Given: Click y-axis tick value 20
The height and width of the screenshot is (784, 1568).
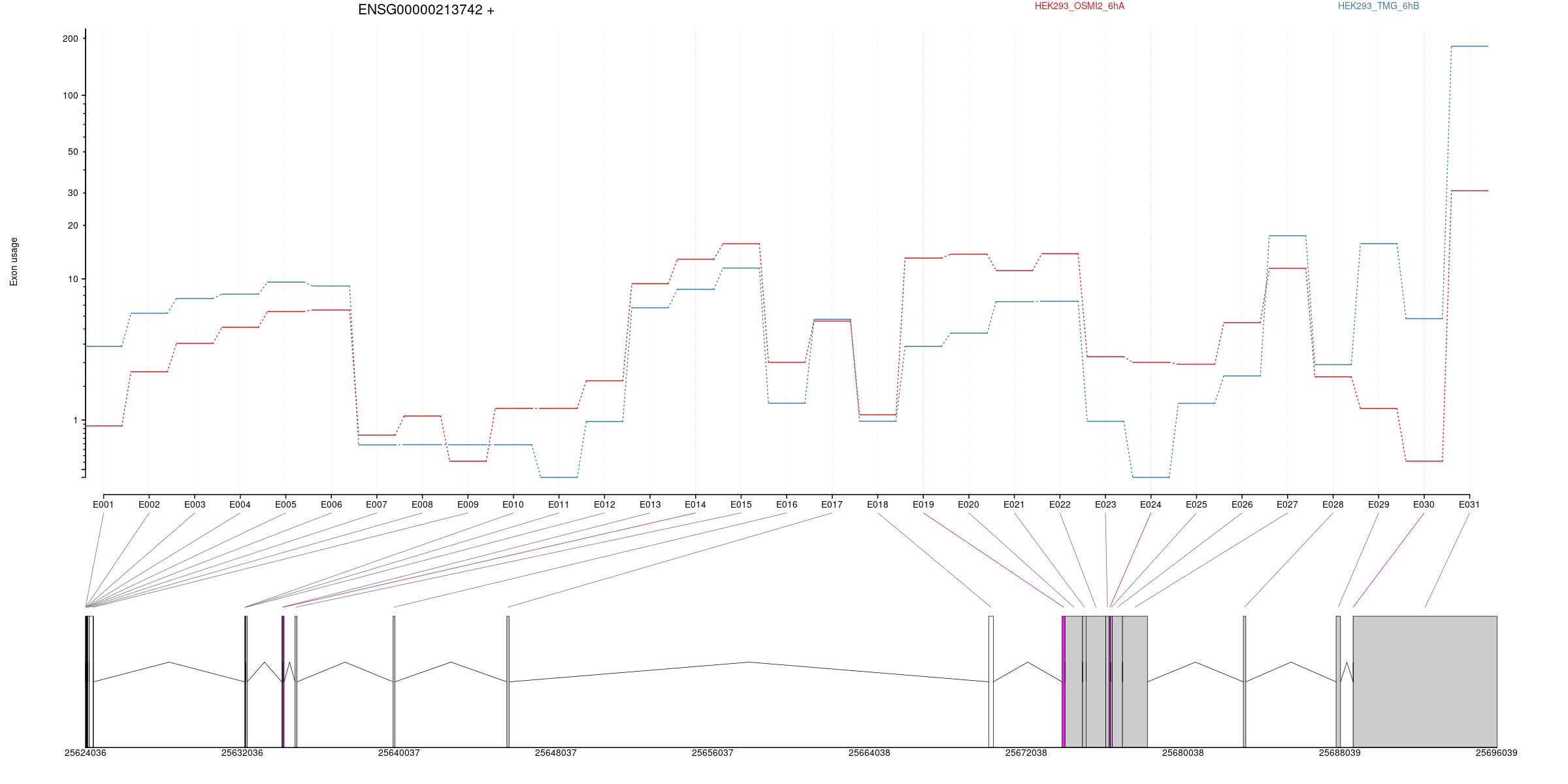Looking at the screenshot, I should point(73,225).
